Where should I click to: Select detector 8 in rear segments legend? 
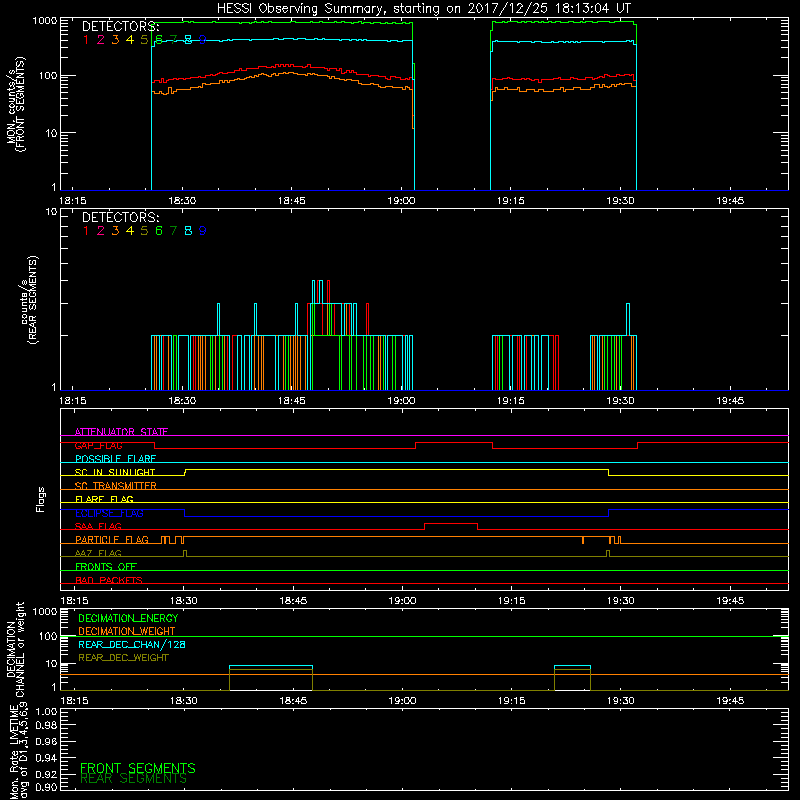pyautogui.click(x=188, y=231)
